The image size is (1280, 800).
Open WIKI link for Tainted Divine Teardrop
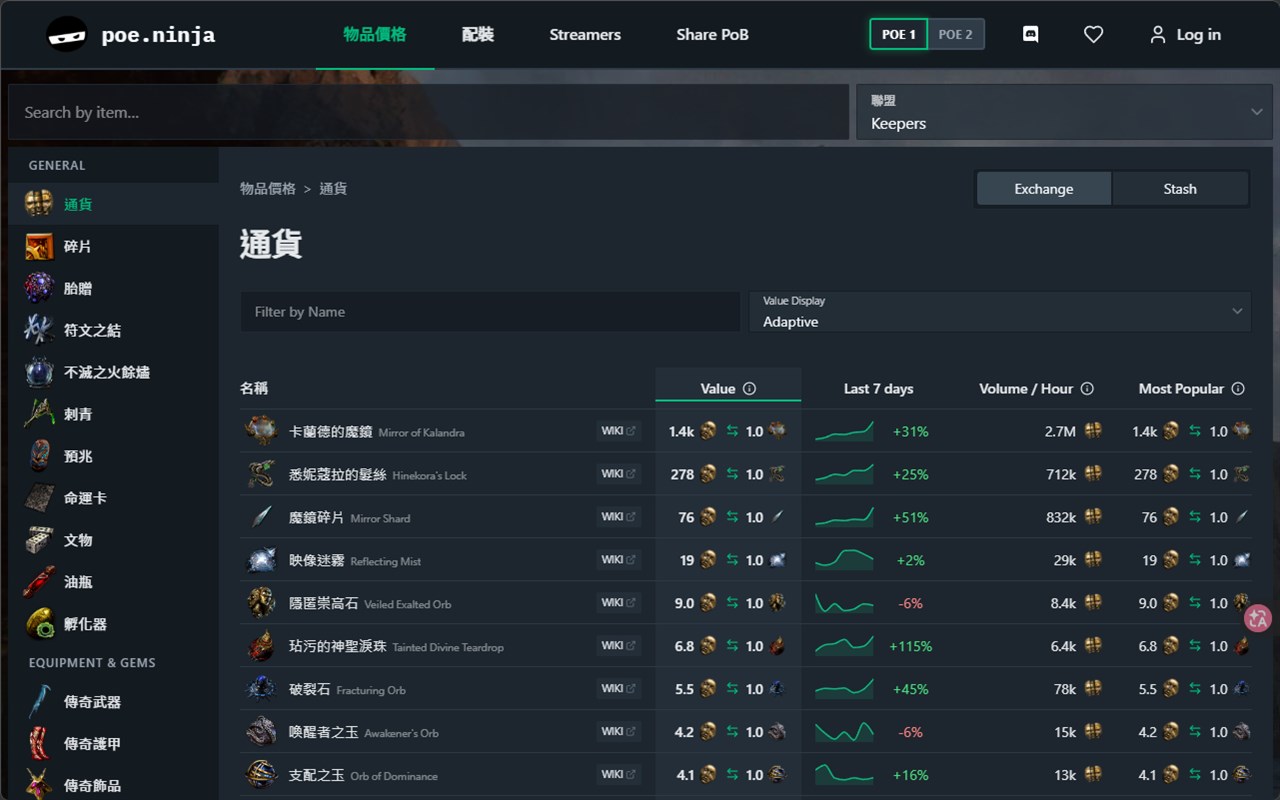(x=617, y=646)
